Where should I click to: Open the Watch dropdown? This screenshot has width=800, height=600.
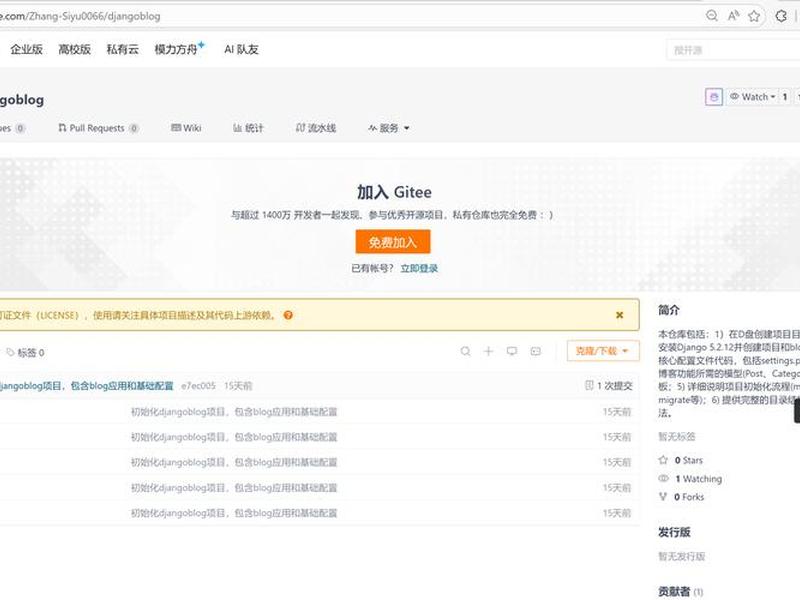[752, 96]
